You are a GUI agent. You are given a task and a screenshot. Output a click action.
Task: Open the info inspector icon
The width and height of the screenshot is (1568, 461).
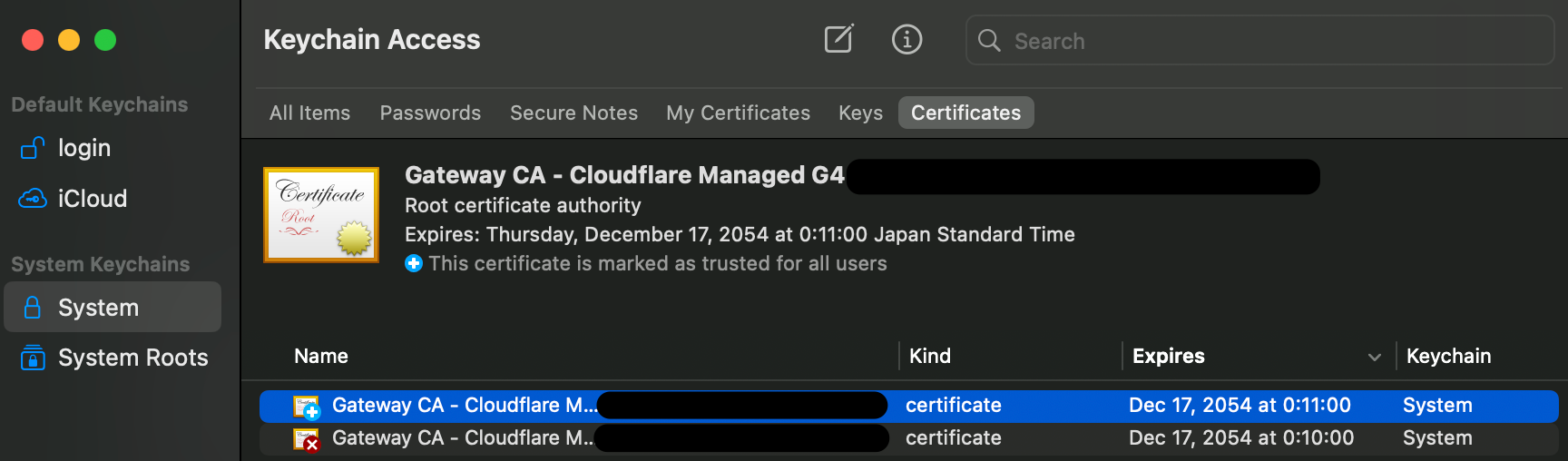906,39
